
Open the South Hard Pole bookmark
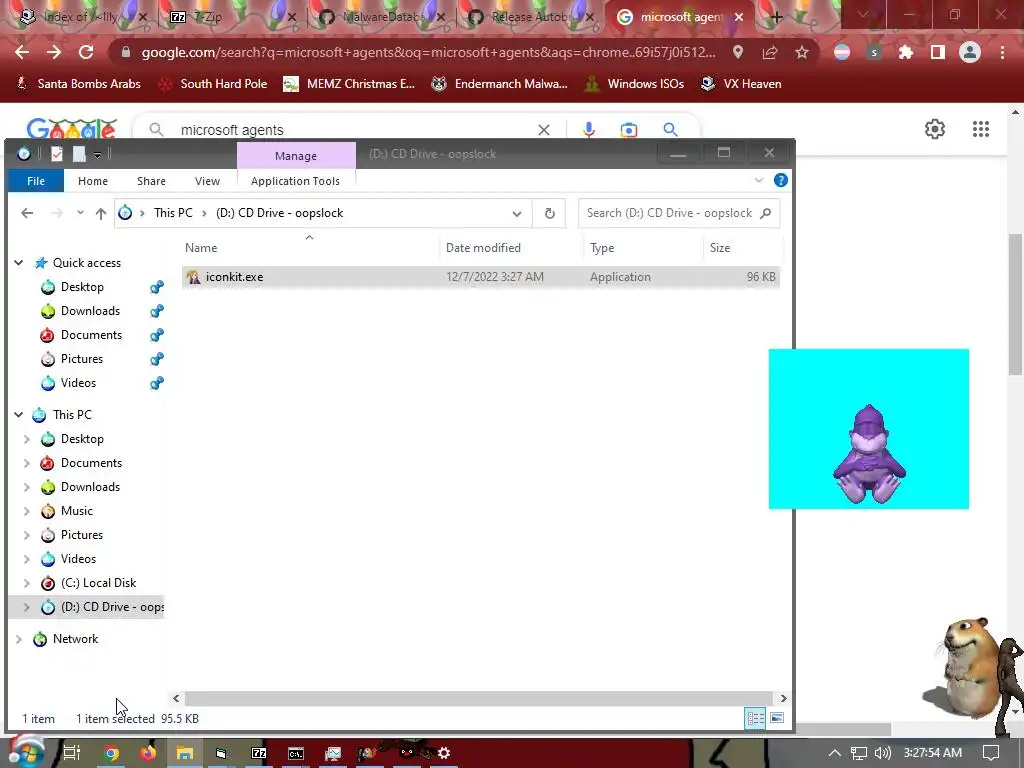[213, 84]
